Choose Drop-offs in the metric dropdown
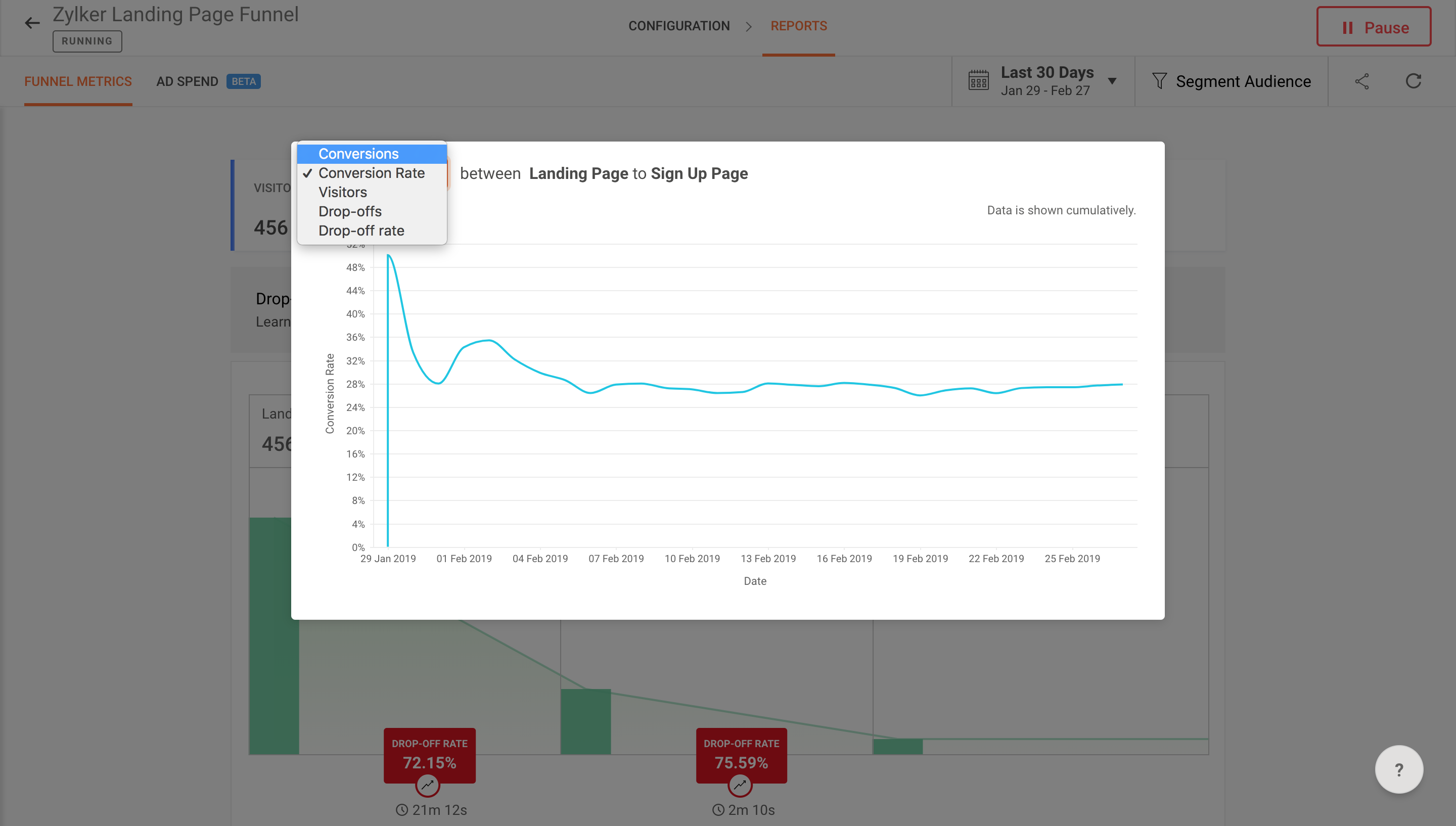This screenshot has height=826, width=1456. coord(350,212)
